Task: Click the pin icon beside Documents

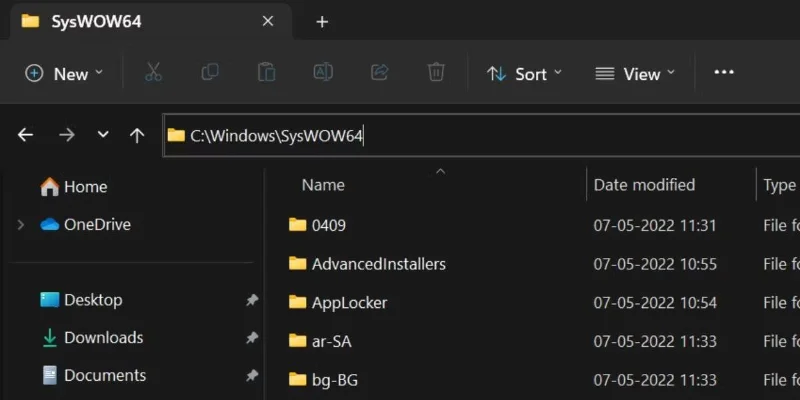Action: point(252,376)
